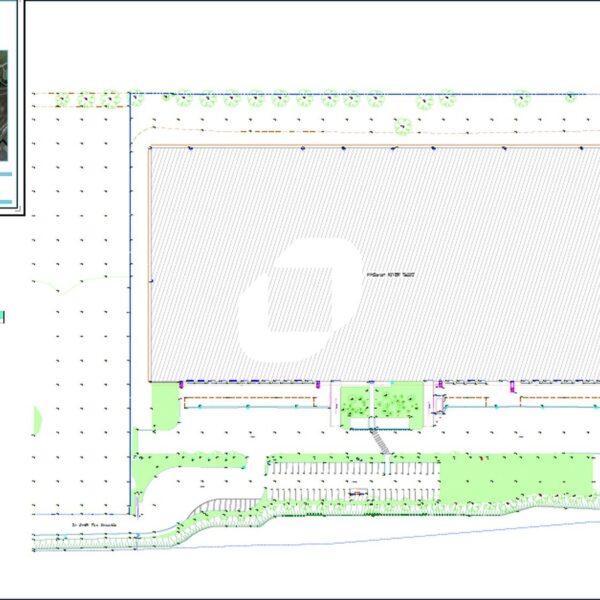Click the right green courtyard planter
600x600 pixels.
pos(399,404)
